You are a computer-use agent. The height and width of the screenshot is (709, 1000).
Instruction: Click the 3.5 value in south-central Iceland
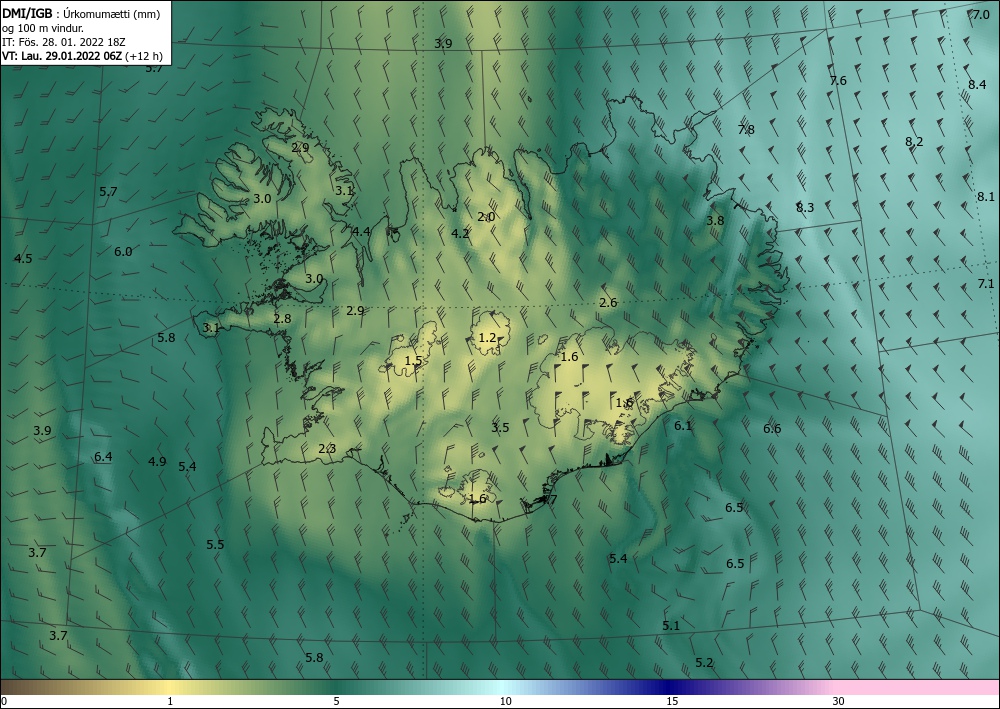(500, 427)
